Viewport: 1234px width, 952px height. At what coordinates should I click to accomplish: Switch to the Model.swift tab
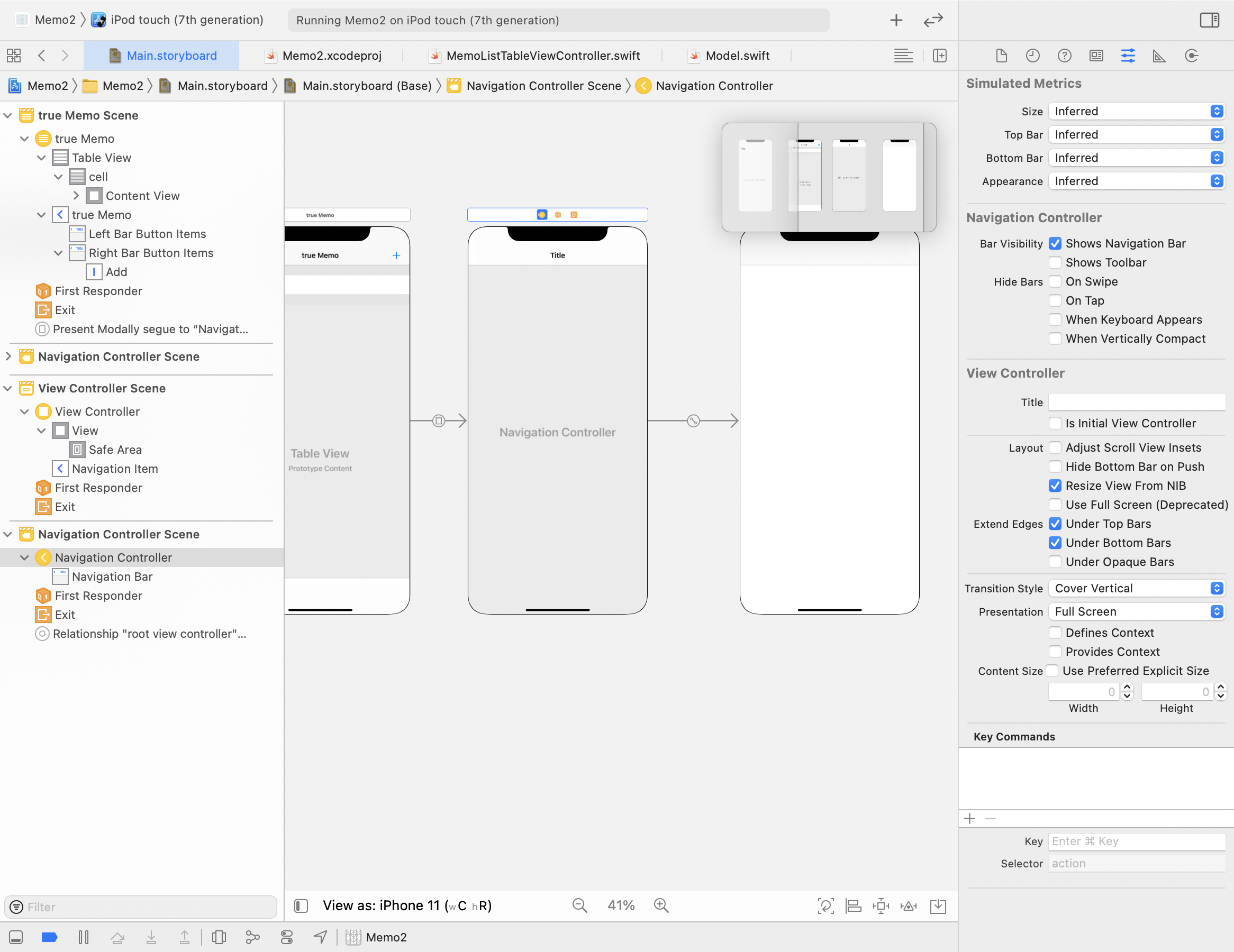[x=737, y=56]
